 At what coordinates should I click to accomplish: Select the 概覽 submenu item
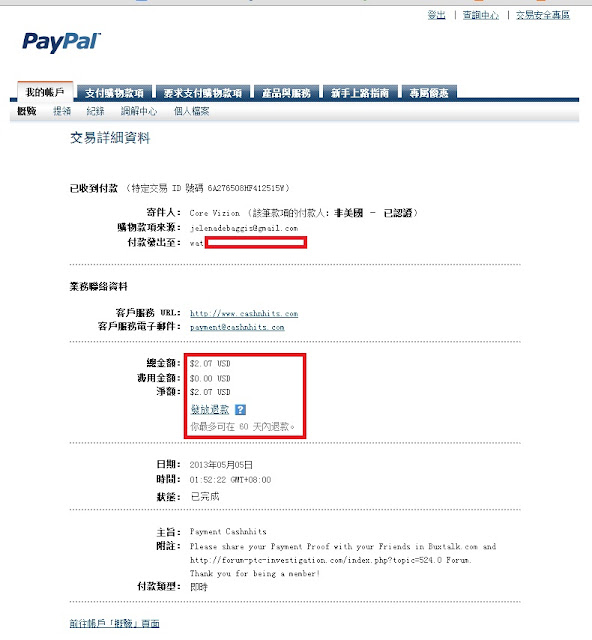point(27,111)
